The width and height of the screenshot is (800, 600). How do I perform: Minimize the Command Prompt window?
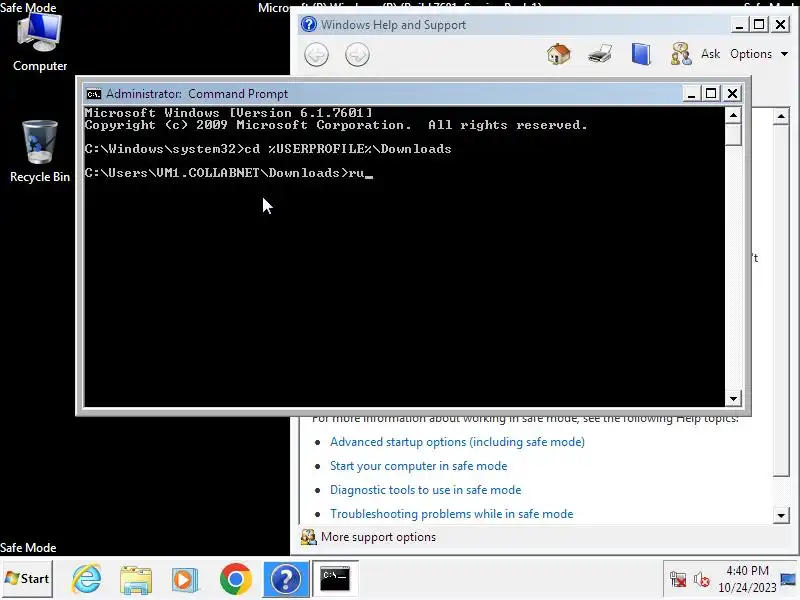point(691,93)
